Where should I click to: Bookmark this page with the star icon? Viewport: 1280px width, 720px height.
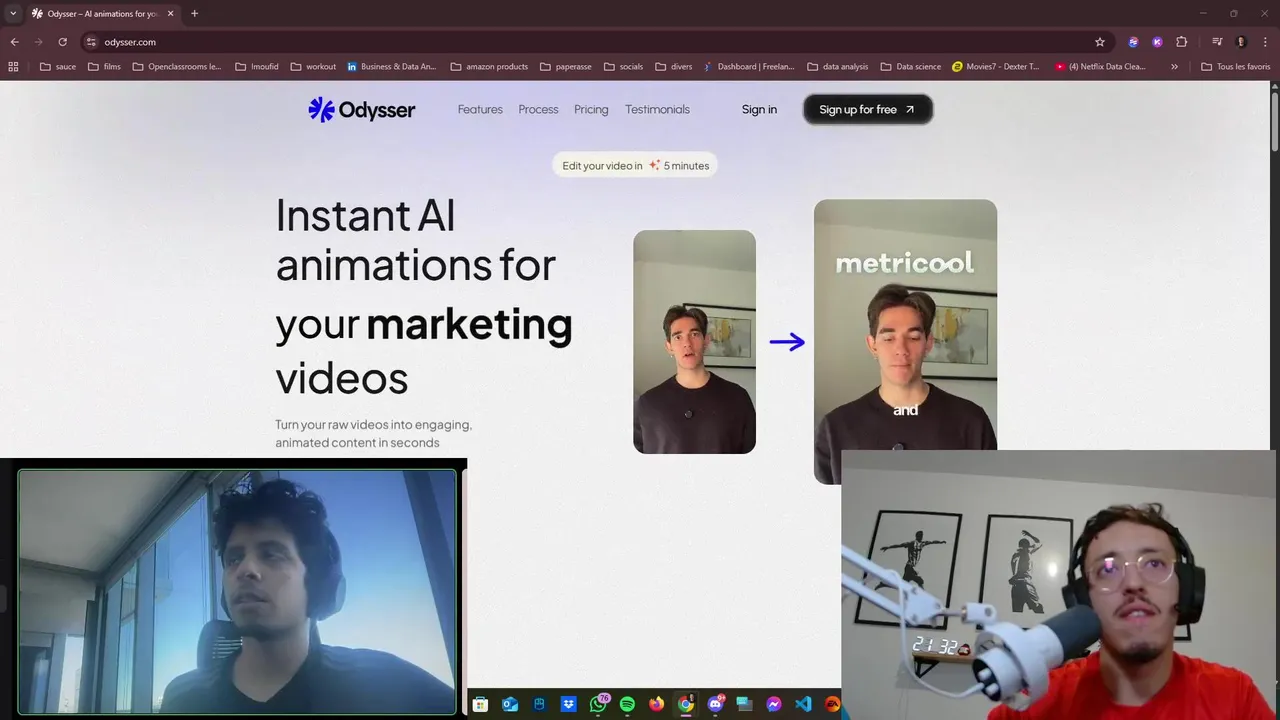[x=1100, y=42]
